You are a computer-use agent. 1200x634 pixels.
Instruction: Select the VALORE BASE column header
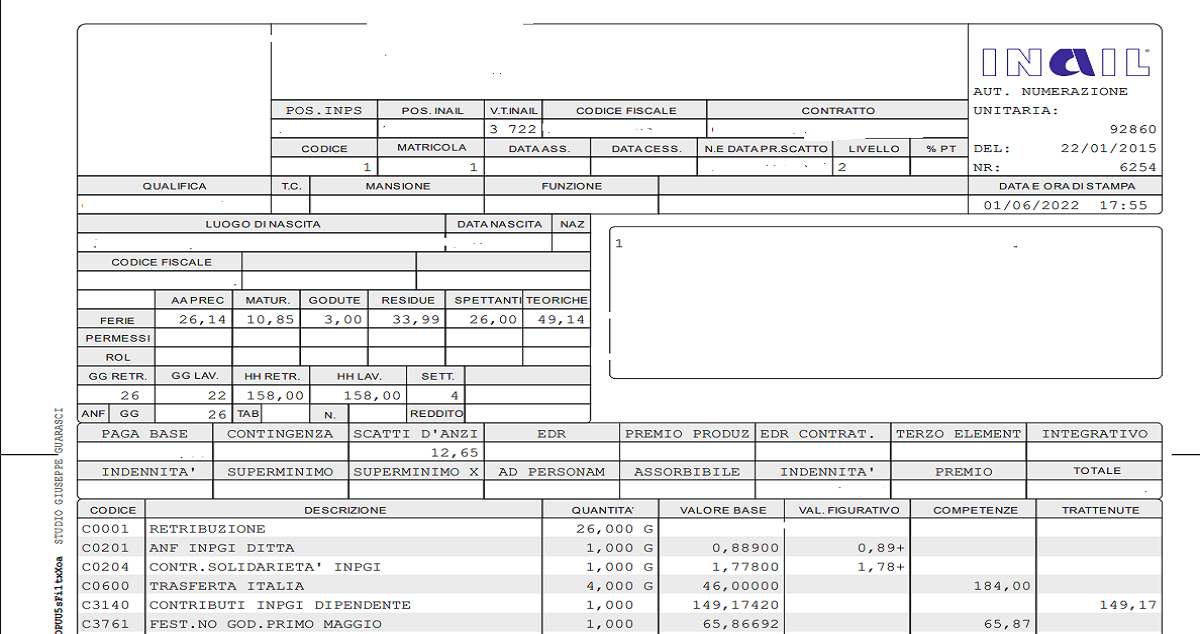723,510
